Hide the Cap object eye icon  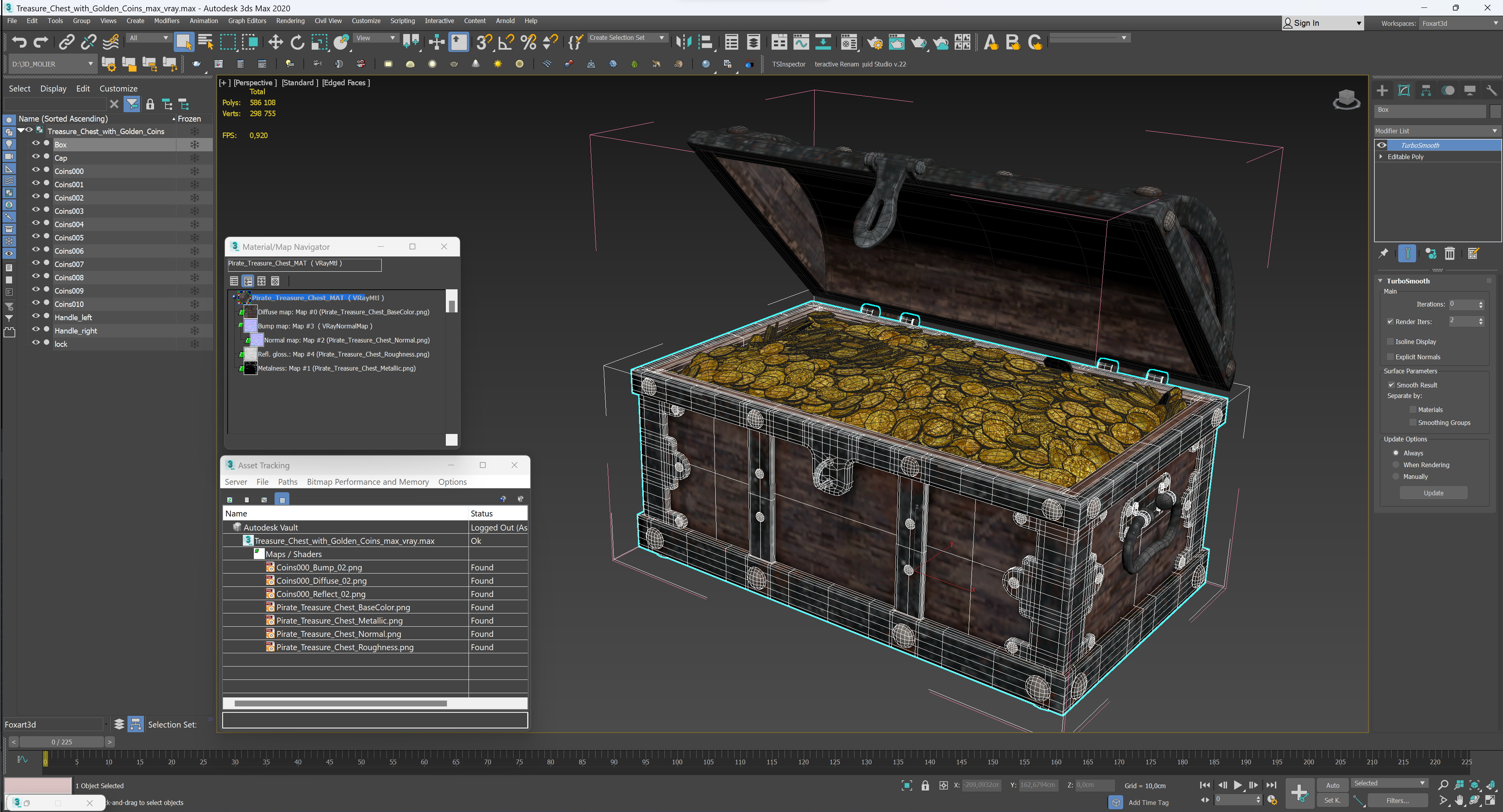[x=36, y=157]
